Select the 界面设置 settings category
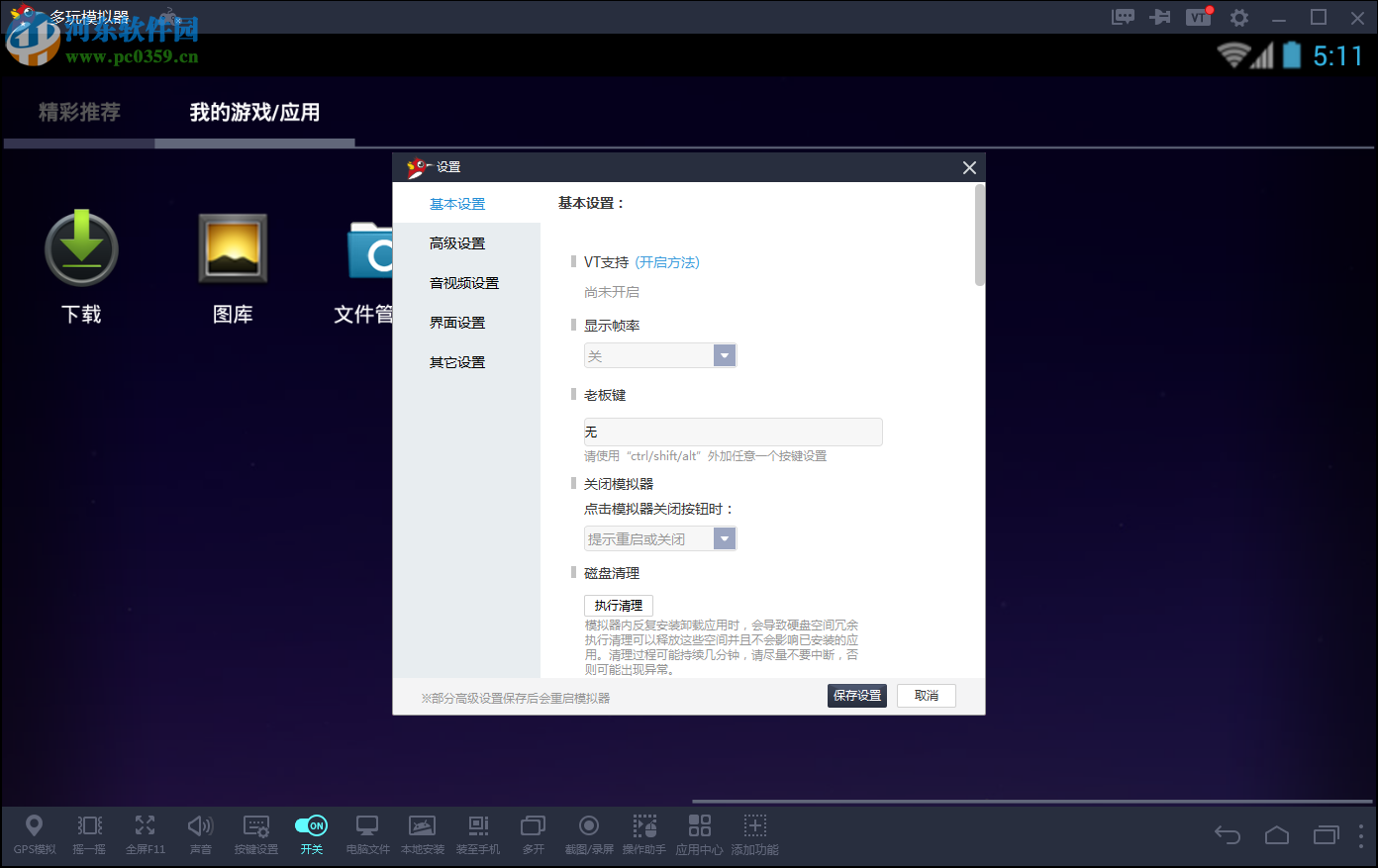This screenshot has height=868, width=1378. (x=456, y=322)
